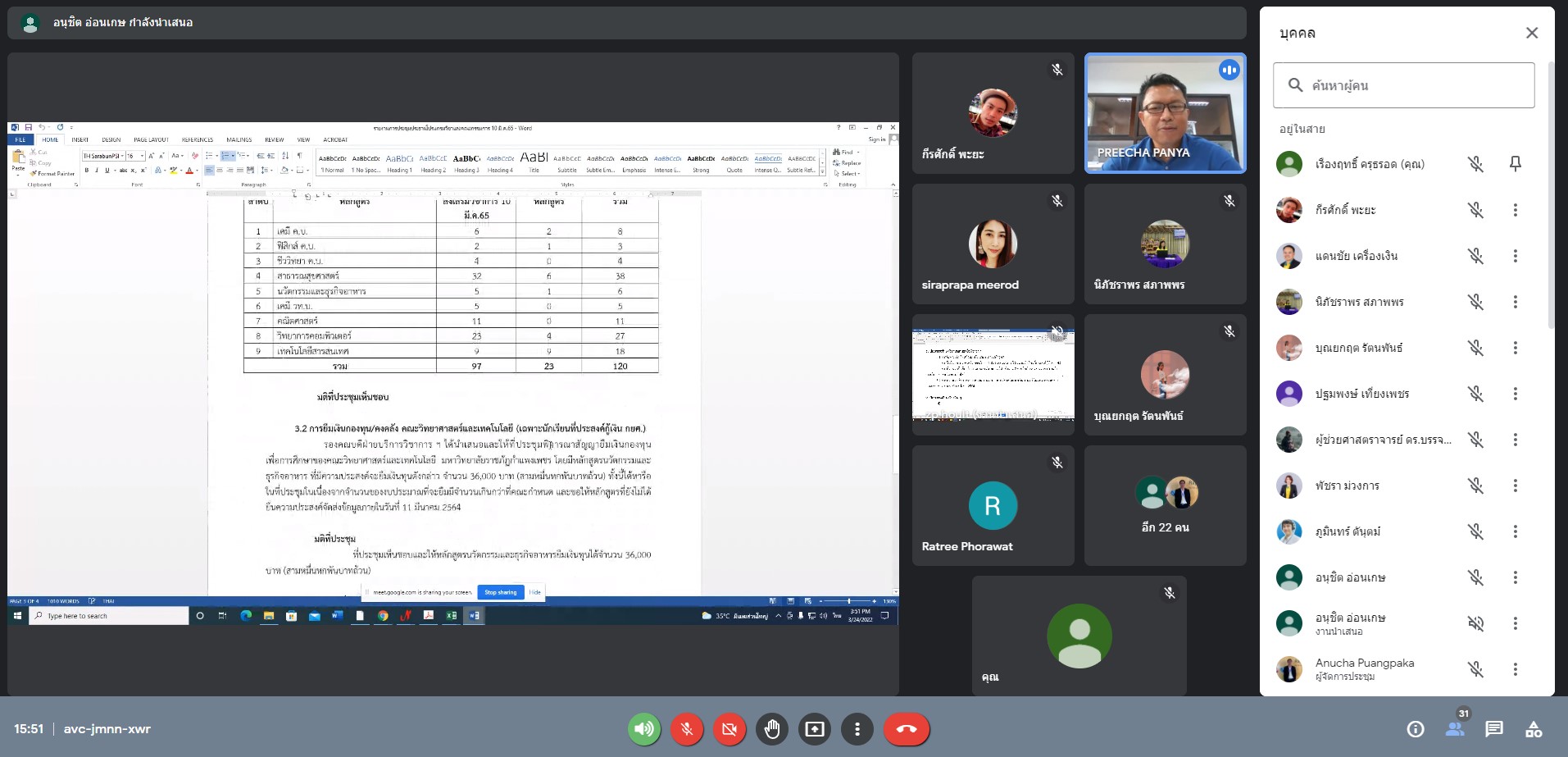Toggle the microphone mute button
Image resolution: width=1568 pixels, height=757 pixels.
[x=686, y=729]
